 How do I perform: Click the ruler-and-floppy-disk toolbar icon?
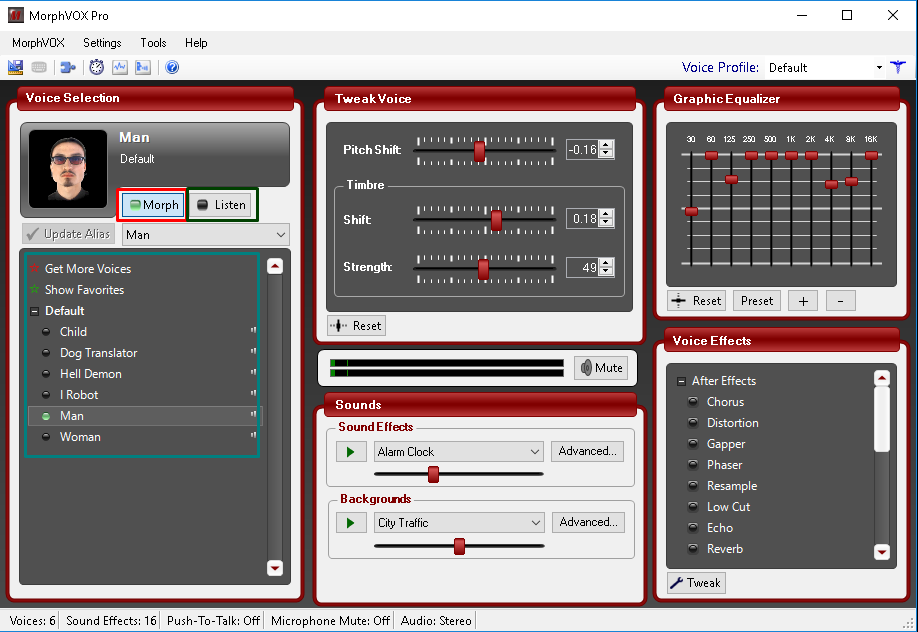(15, 67)
